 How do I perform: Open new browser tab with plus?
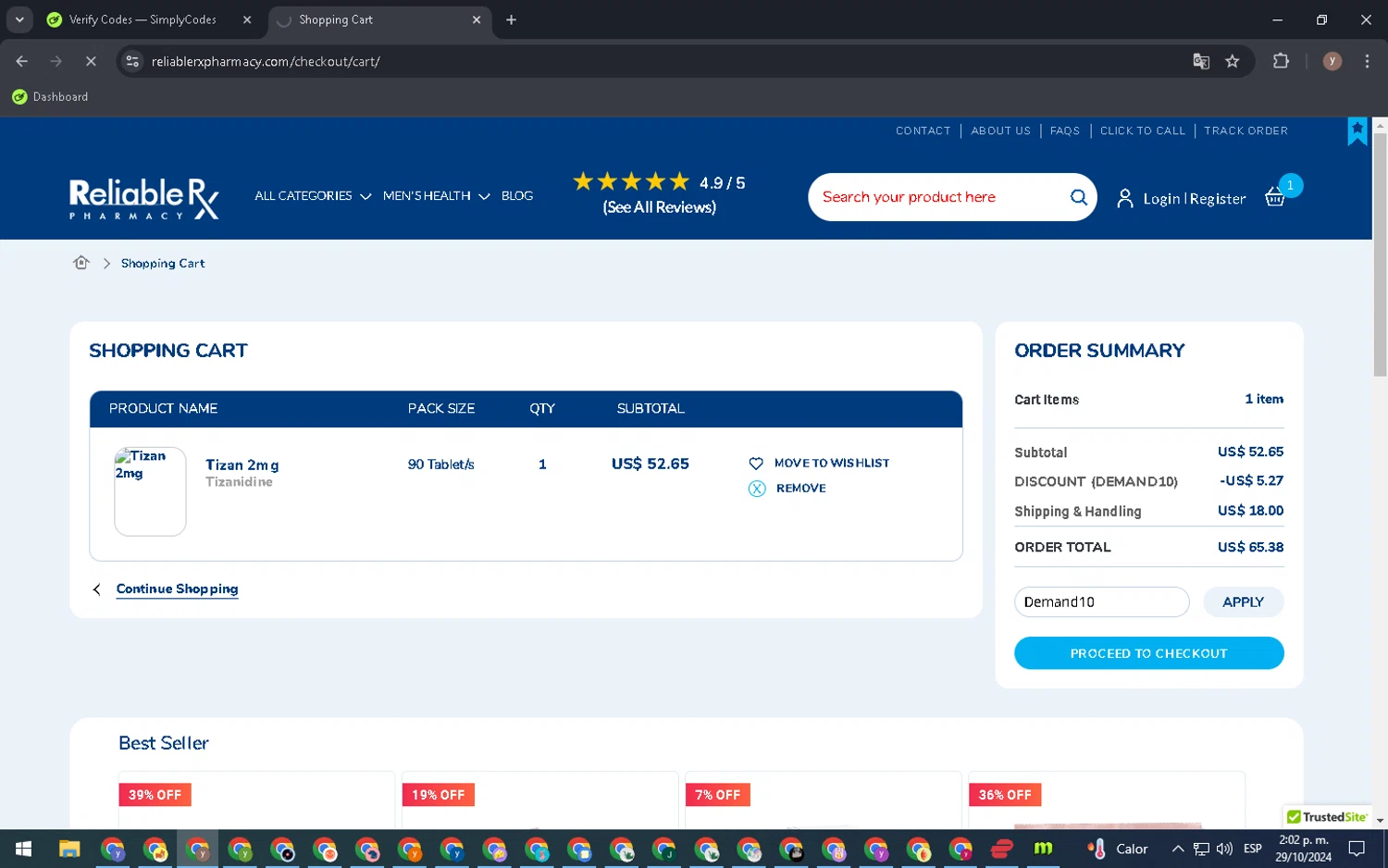[x=511, y=19]
